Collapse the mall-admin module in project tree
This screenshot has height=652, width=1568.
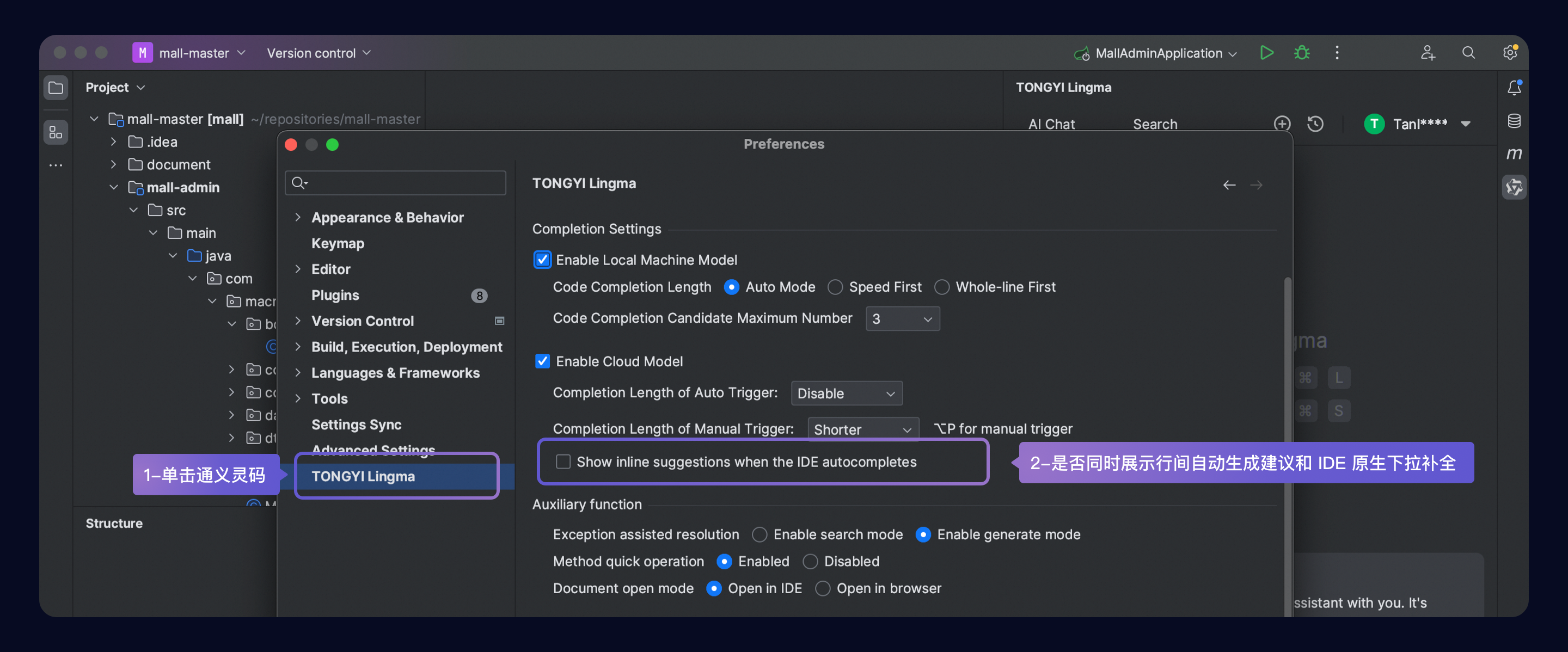tap(113, 187)
